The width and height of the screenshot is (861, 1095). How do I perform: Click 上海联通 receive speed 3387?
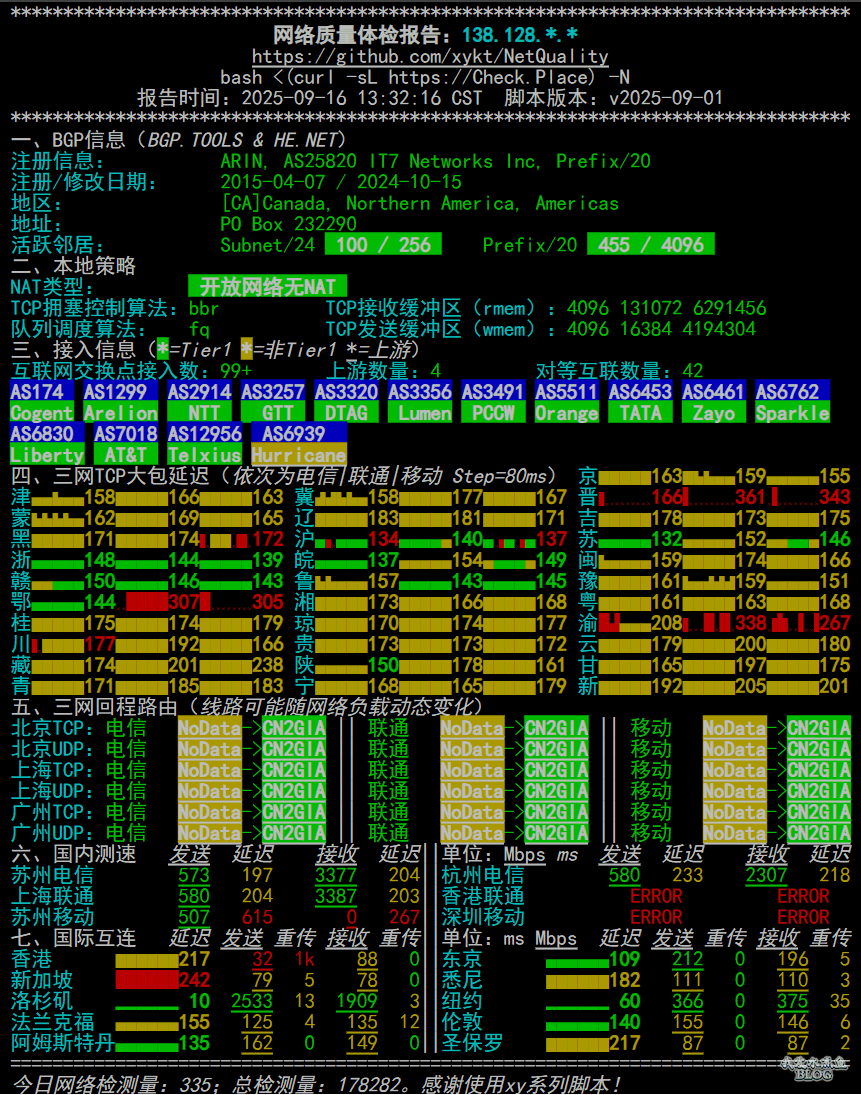pyautogui.click(x=336, y=896)
